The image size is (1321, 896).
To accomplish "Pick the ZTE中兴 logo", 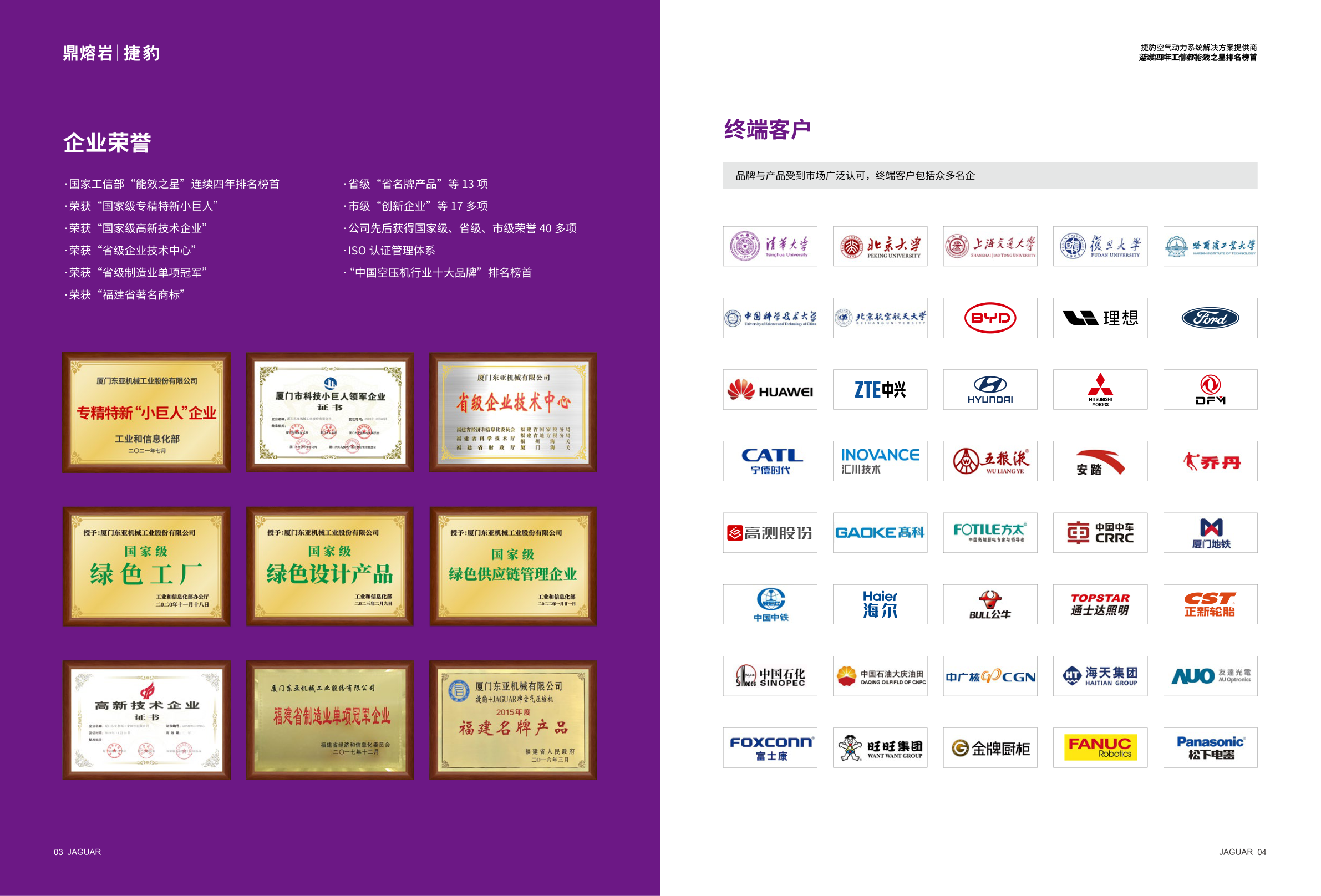I will (x=880, y=389).
